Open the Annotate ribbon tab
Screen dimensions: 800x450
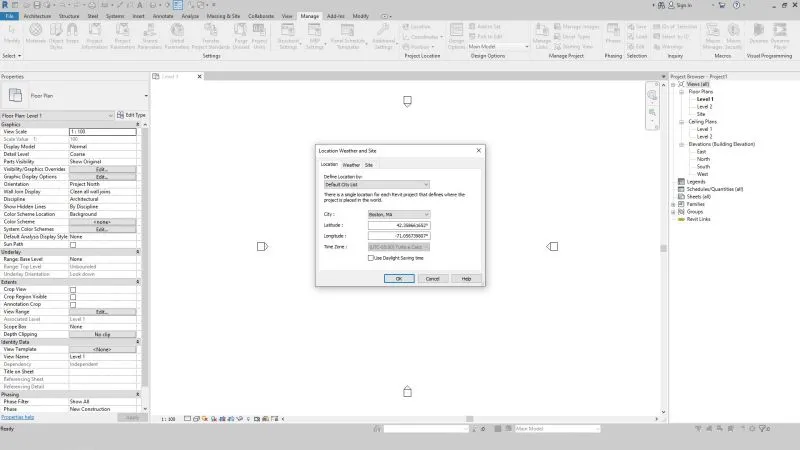tap(163, 16)
